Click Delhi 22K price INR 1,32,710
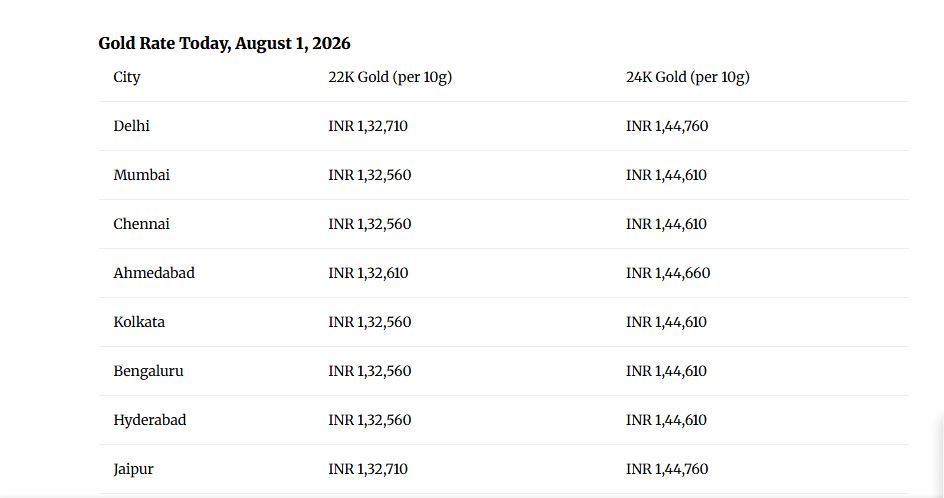 tap(368, 126)
